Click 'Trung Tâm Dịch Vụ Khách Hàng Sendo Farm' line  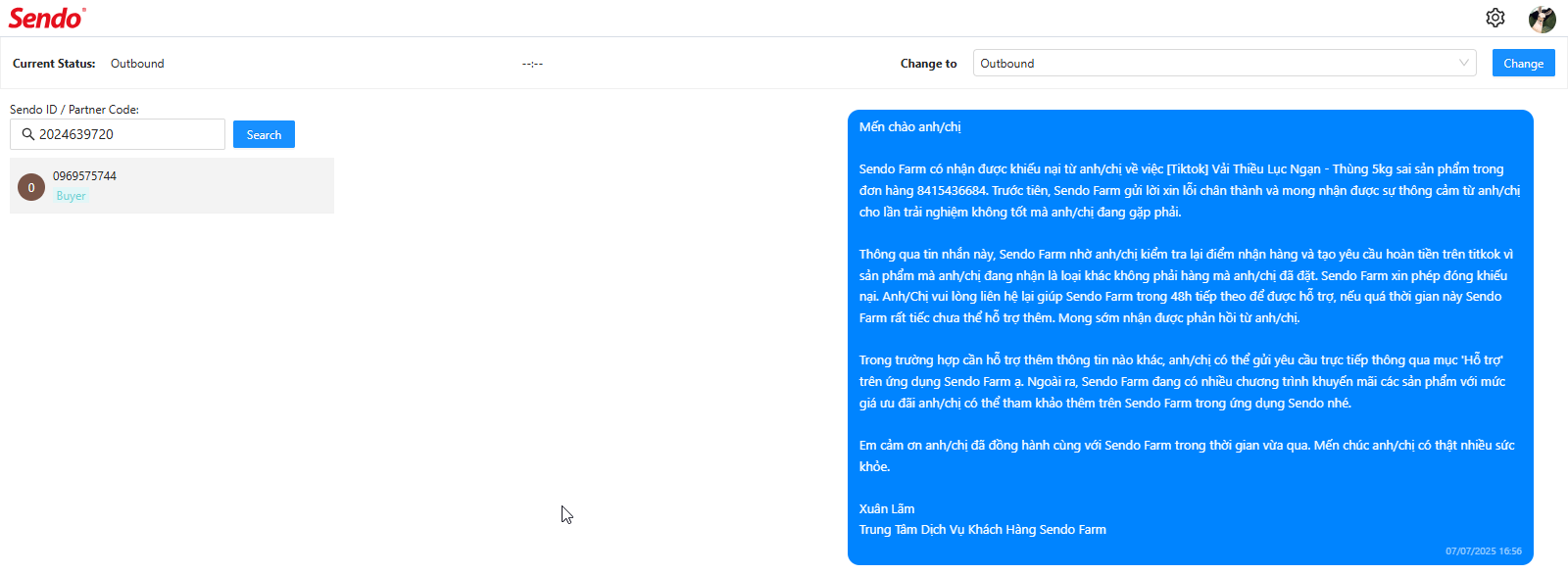point(983,530)
